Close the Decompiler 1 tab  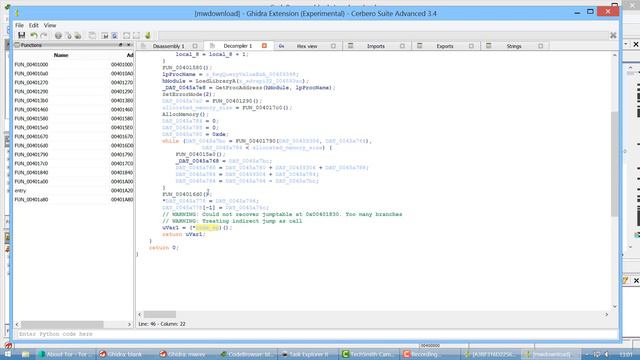(264, 46)
